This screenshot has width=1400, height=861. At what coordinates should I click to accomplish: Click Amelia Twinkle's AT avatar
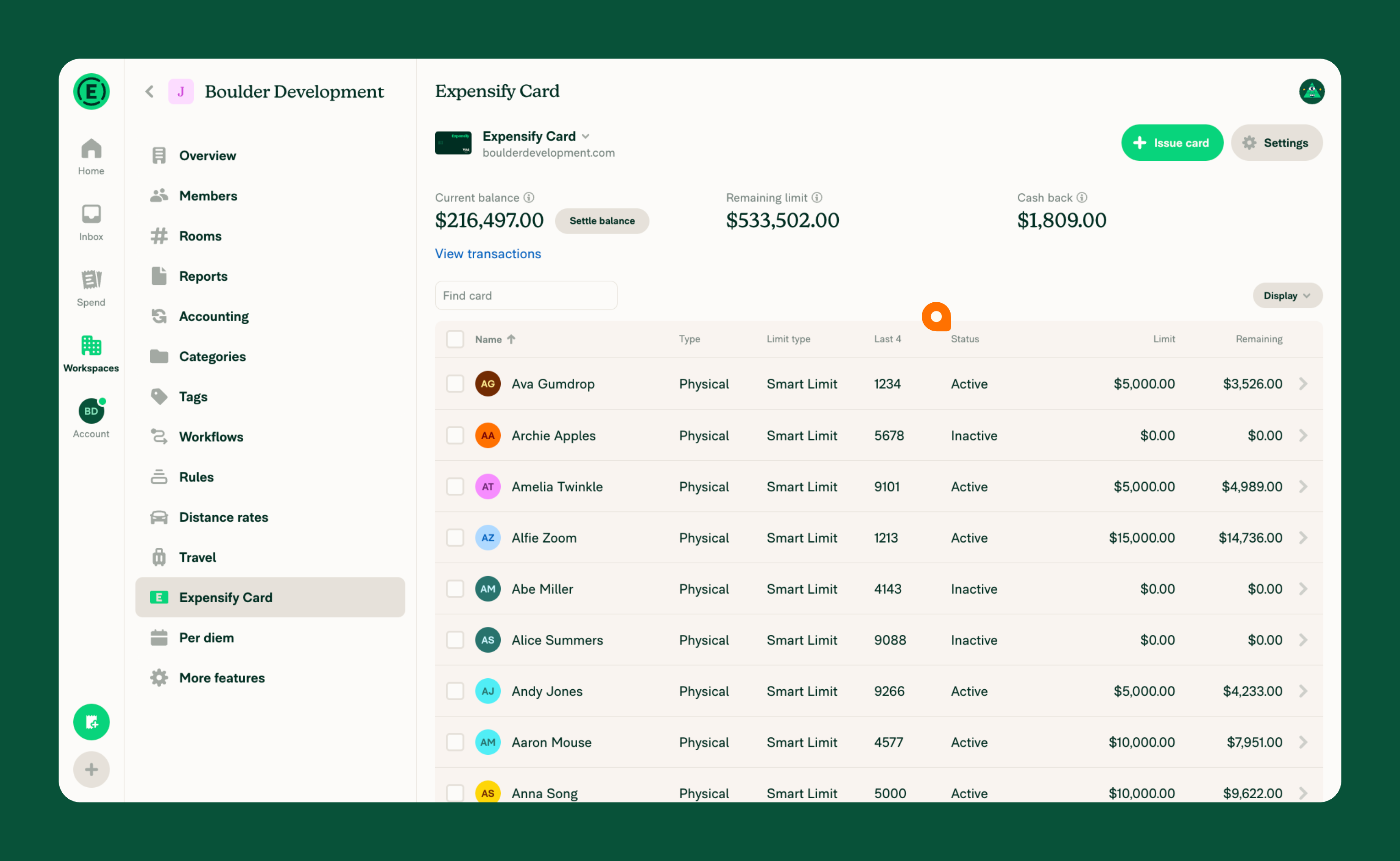pos(487,487)
